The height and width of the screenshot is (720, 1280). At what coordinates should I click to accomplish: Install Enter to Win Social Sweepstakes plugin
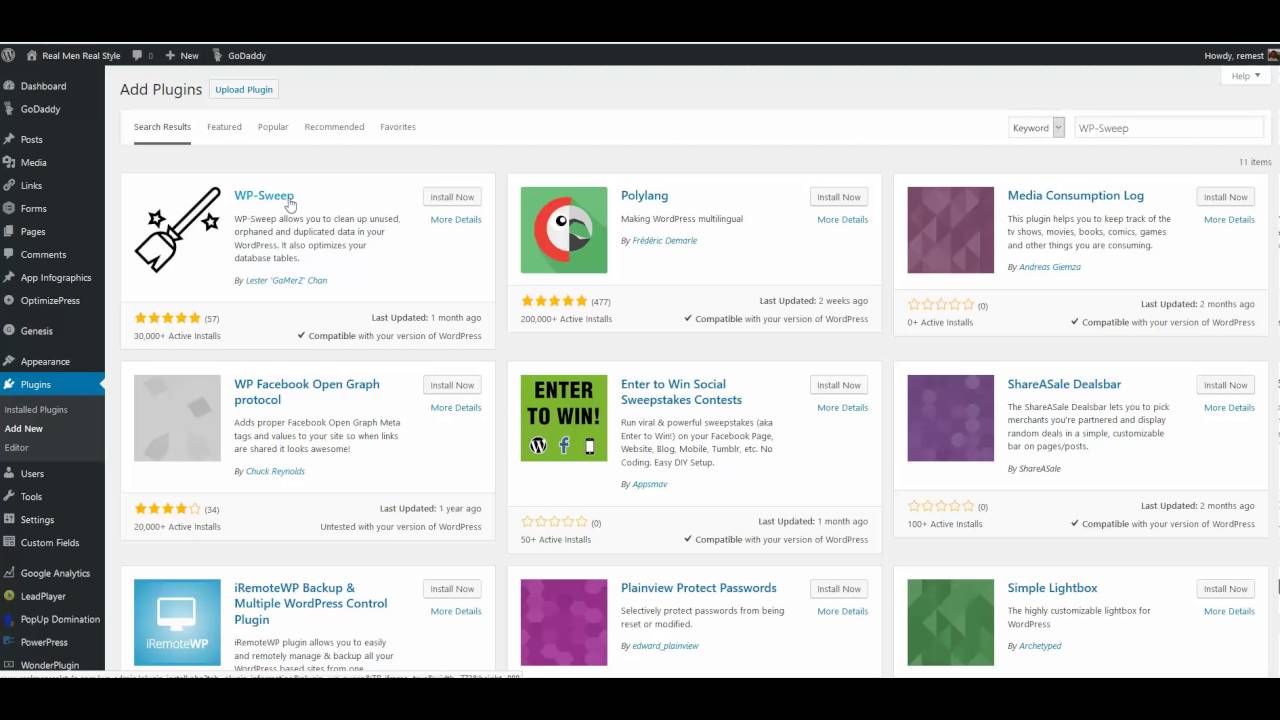[x=838, y=385]
